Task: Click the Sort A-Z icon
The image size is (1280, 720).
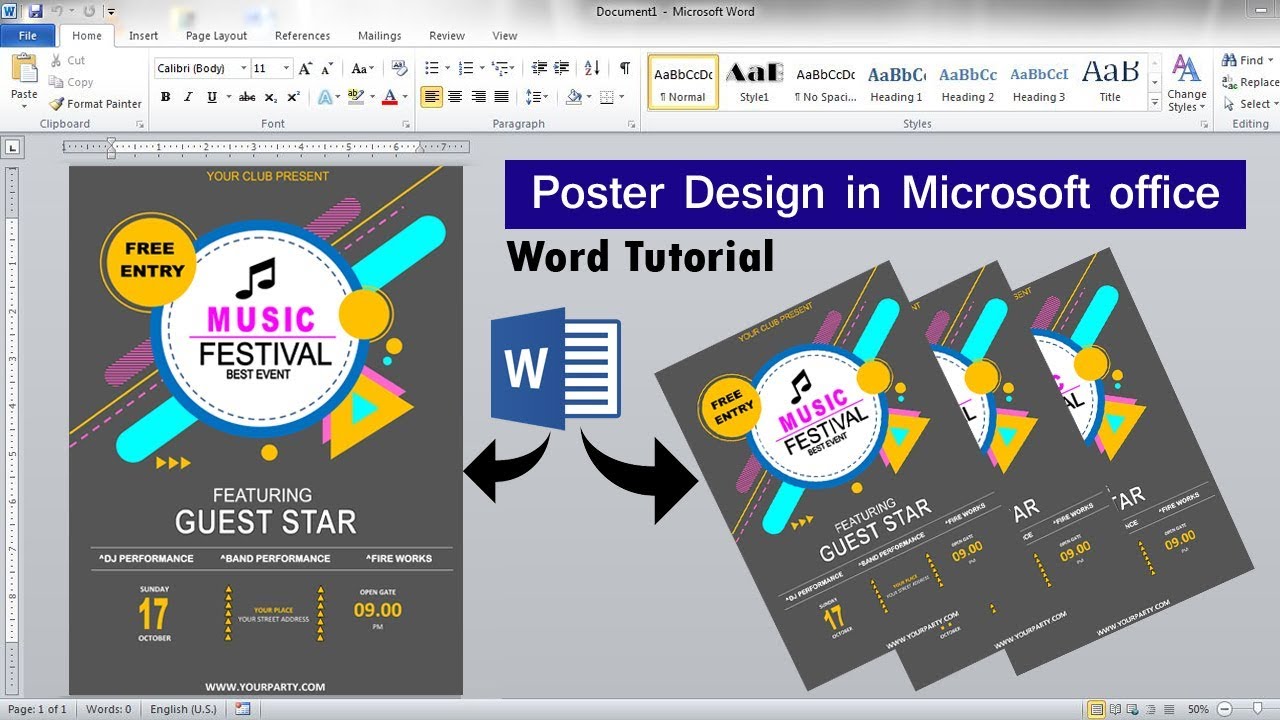Action: pos(592,68)
